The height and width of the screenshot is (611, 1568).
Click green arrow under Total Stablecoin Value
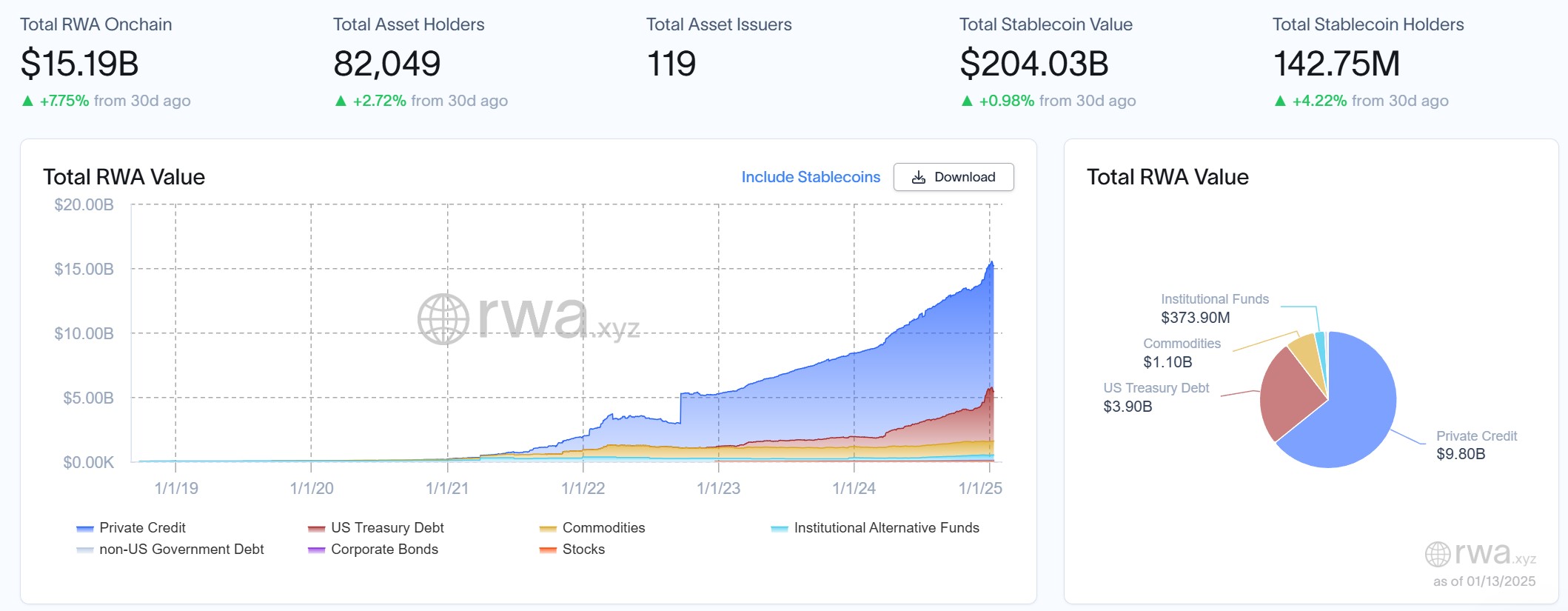pyautogui.click(x=967, y=101)
